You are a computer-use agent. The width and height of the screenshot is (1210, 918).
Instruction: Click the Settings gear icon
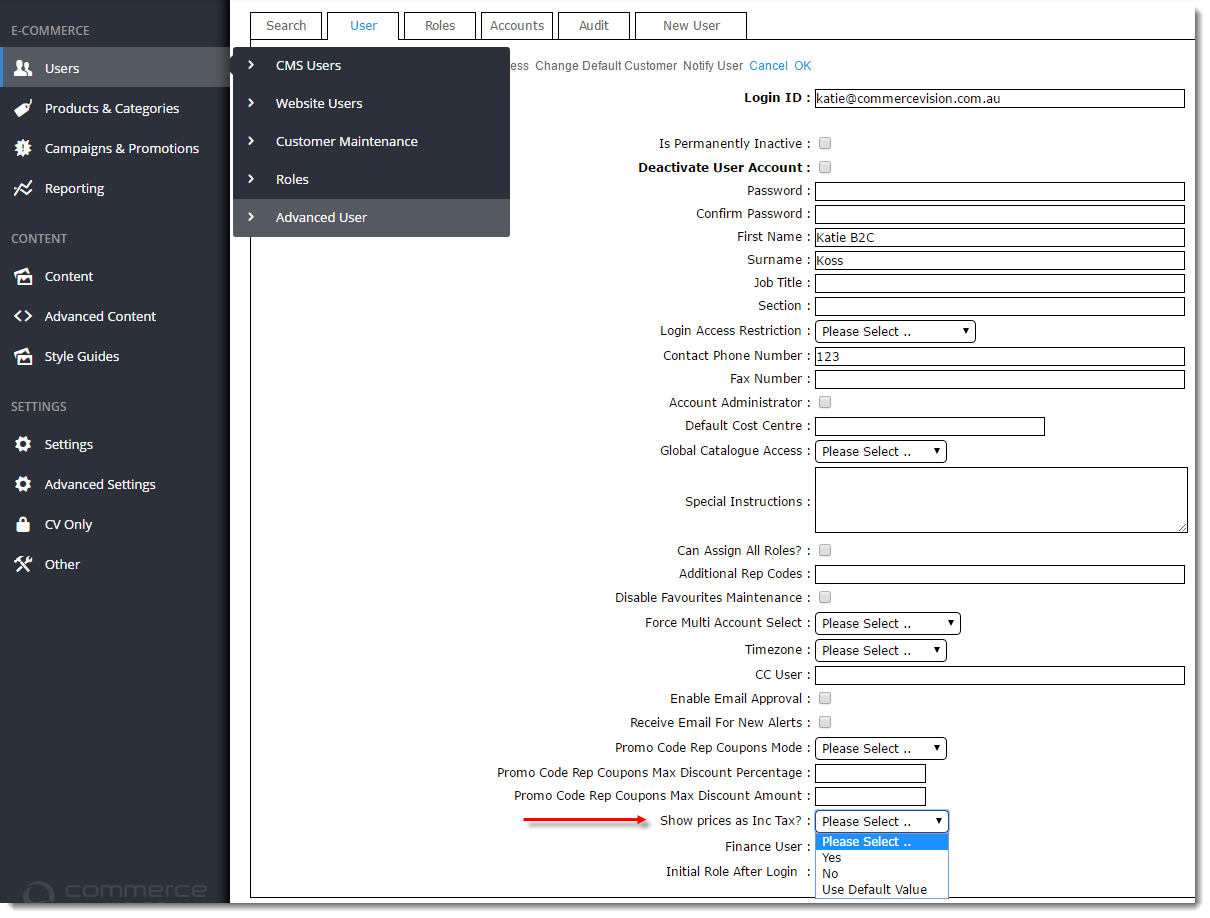[x=23, y=444]
